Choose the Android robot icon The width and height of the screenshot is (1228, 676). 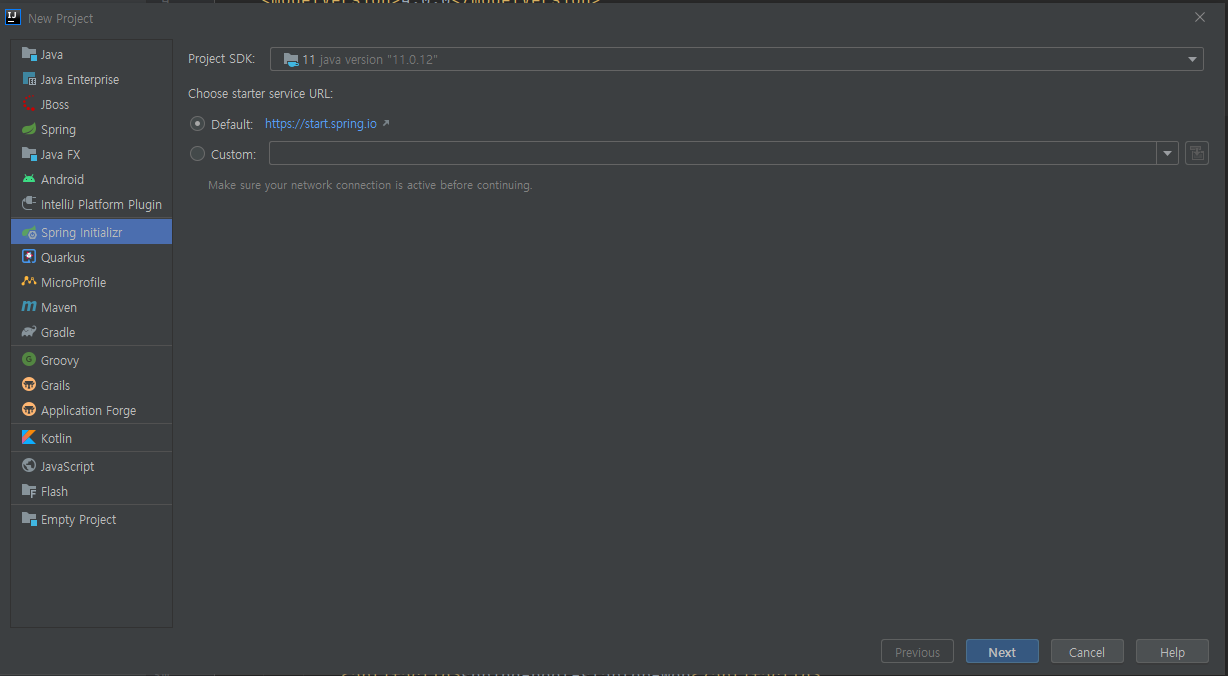pyautogui.click(x=29, y=179)
